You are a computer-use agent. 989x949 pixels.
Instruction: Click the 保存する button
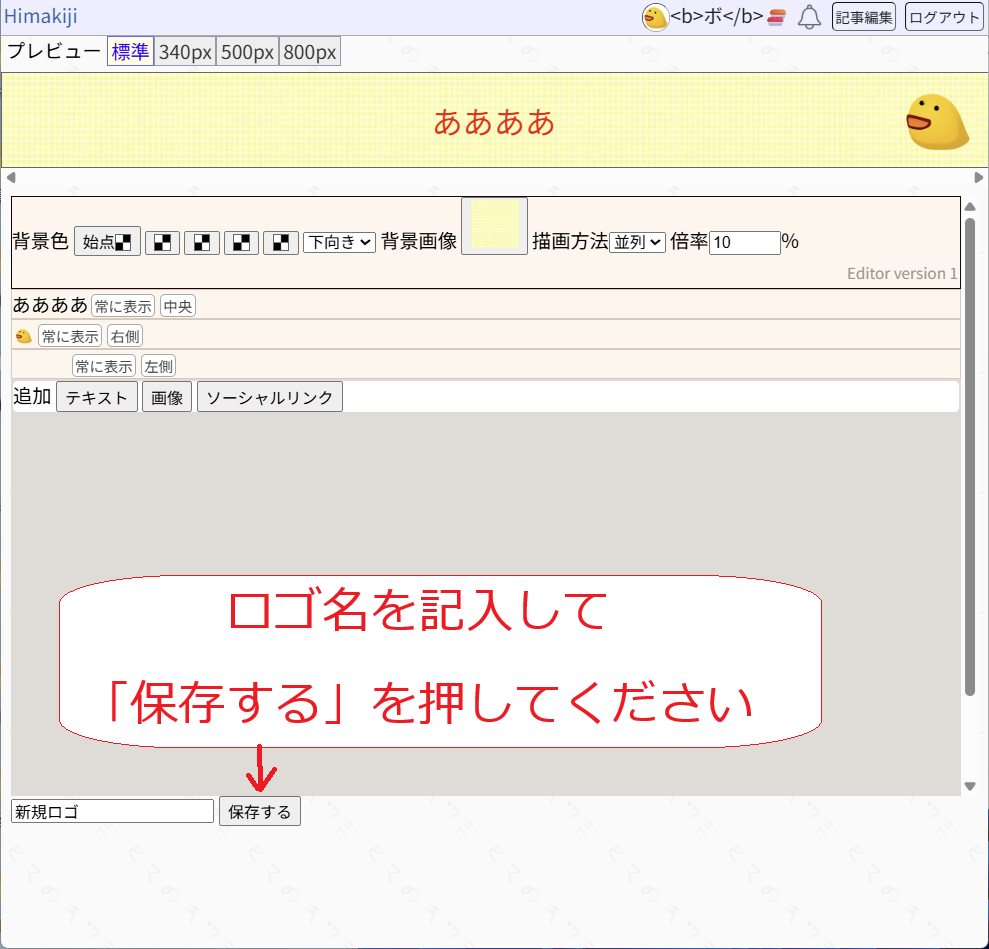click(x=260, y=812)
